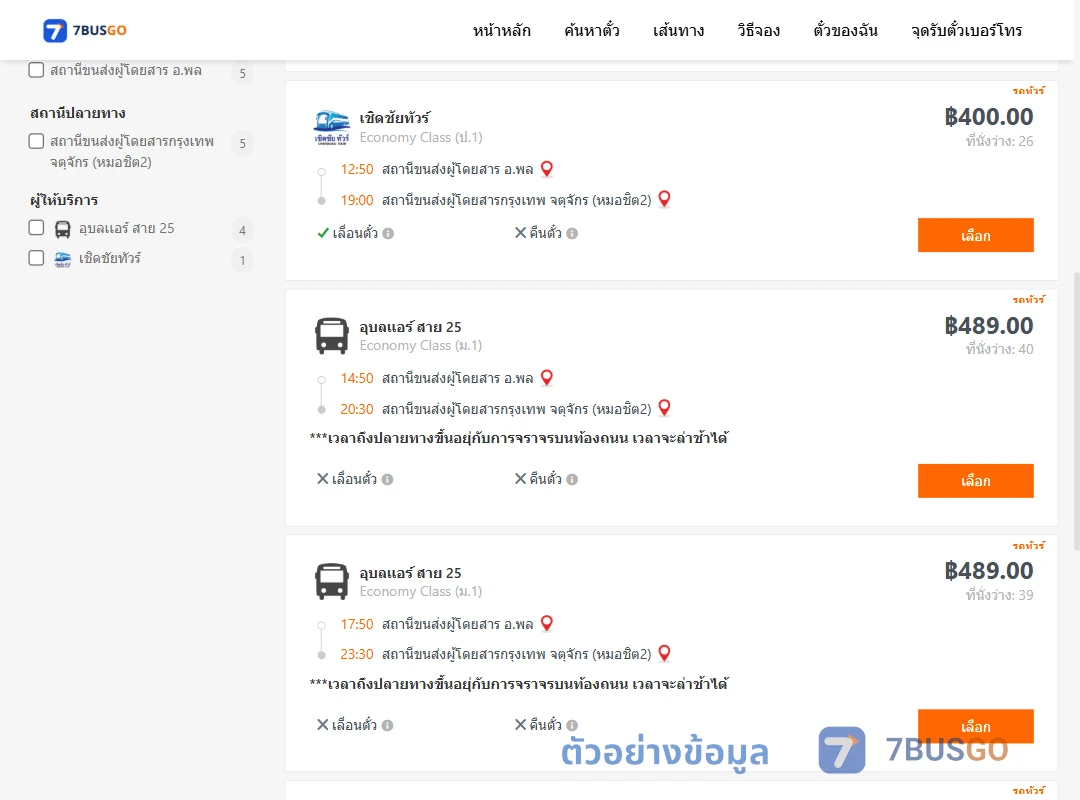Click the 7BUSGO logo in header
The height and width of the screenshot is (800, 1080).
coord(85,30)
